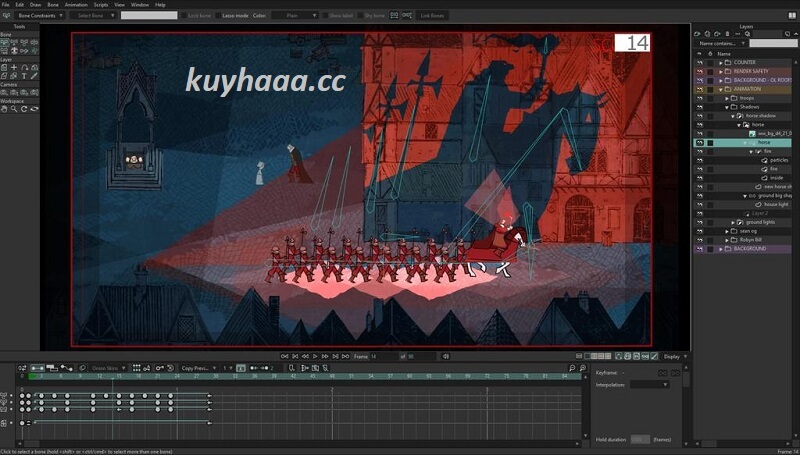Image resolution: width=800 pixels, height=455 pixels.
Task: Click the Play button in playback controls
Action: (x=315, y=357)
